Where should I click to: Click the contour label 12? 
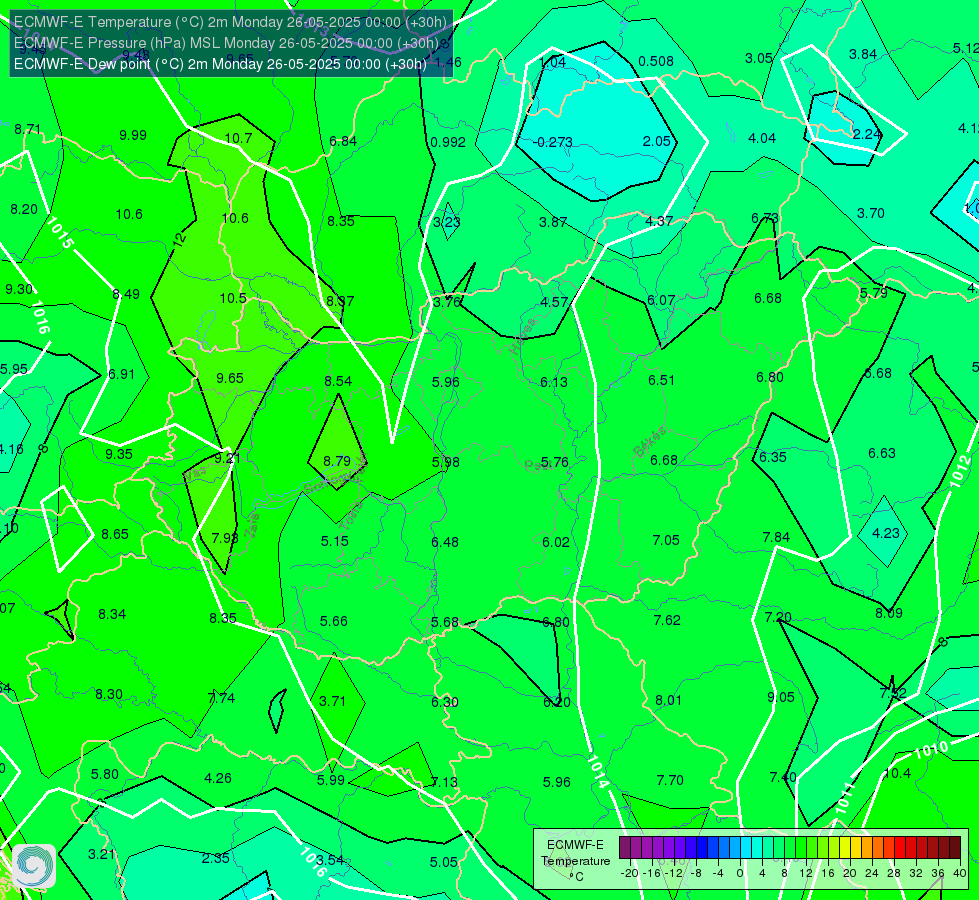(x=180, y=239)
